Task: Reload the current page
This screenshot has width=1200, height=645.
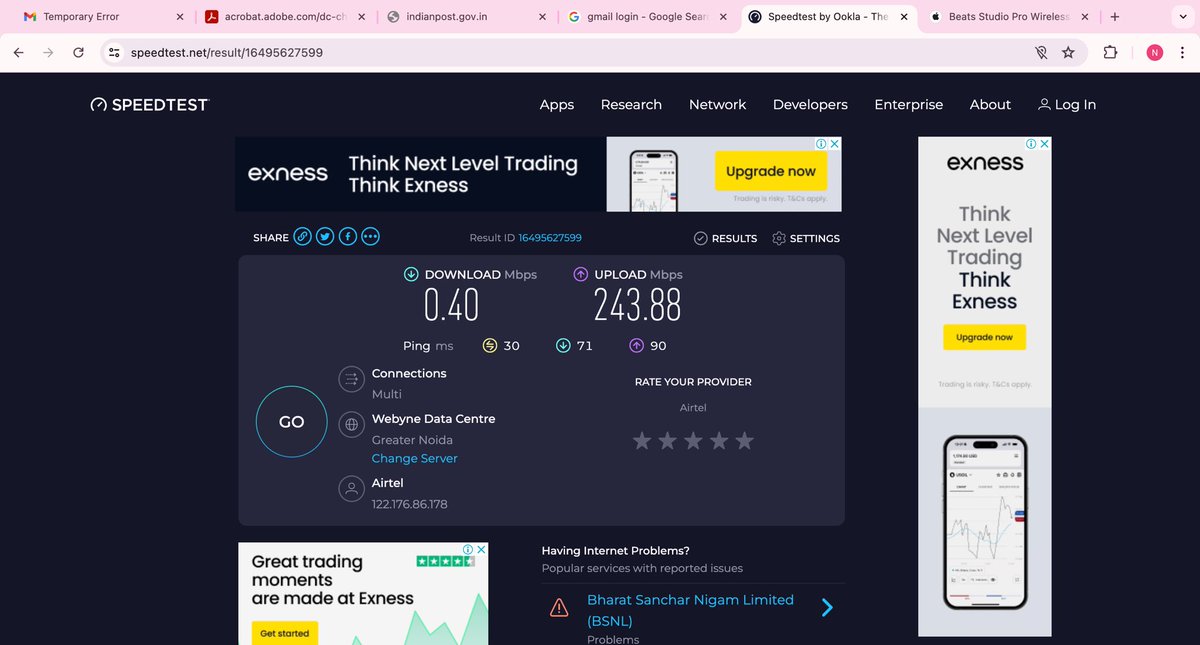Action: (78, 52)
